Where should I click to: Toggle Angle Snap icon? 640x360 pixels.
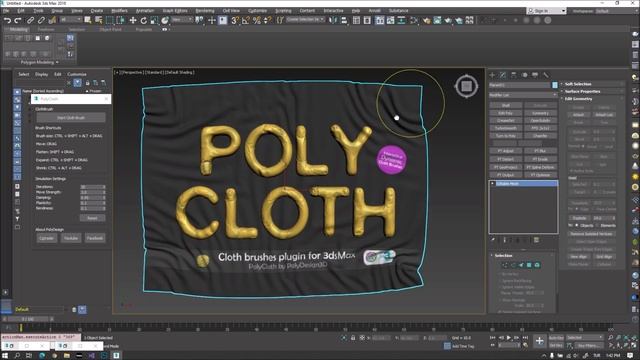point(246,20)
